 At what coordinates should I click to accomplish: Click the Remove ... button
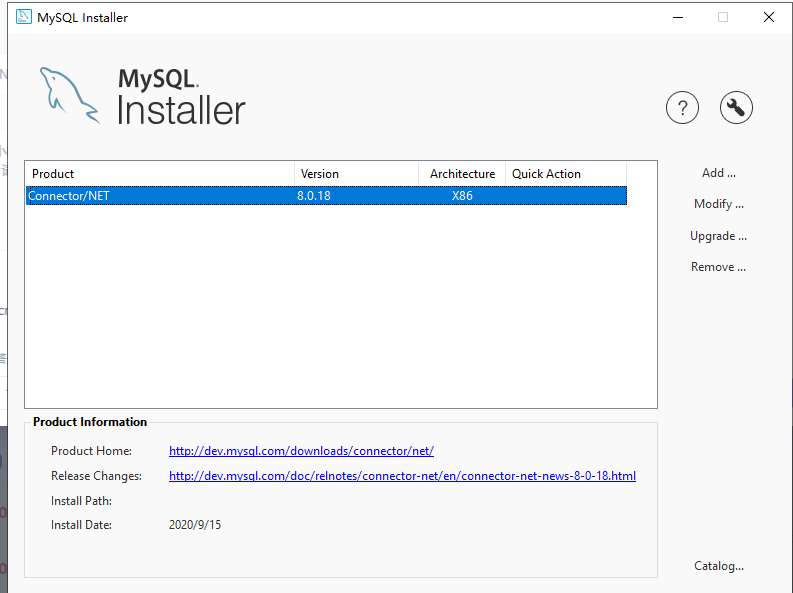[x=719, y=267]
